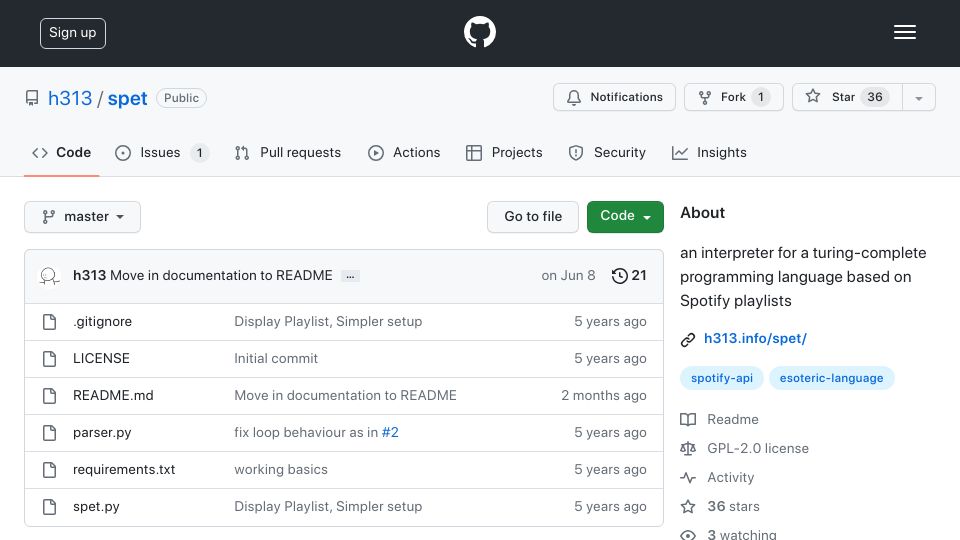Click the Issues count badge showing 1
This screenshot has width=960, height=540.
pyautogui.click(x=199, y=152)
